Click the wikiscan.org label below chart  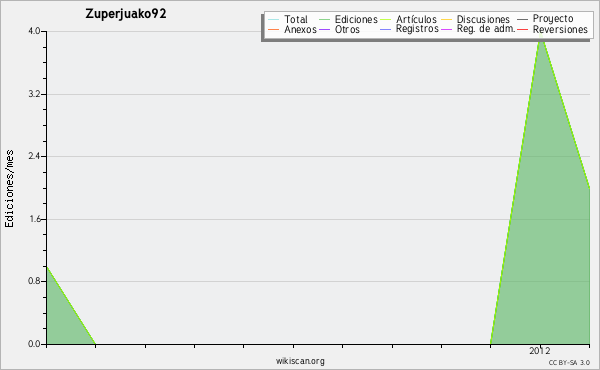[x=300, y=361]
